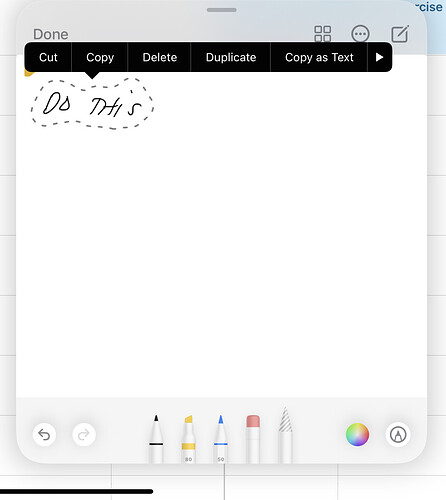Open the circled ellipsis options menu
Image resolution: width=446 pixels, height=500 pixels.
(x=360, y=34)
